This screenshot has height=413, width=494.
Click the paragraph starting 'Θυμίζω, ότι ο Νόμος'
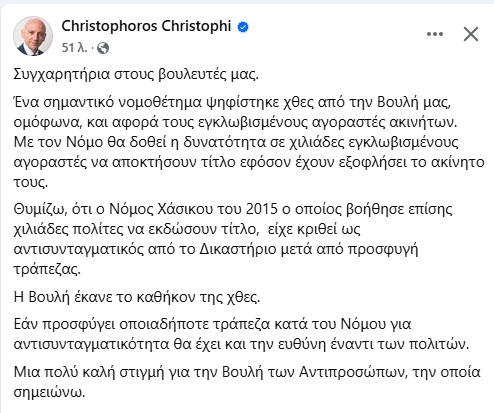[x=233, y=239]
